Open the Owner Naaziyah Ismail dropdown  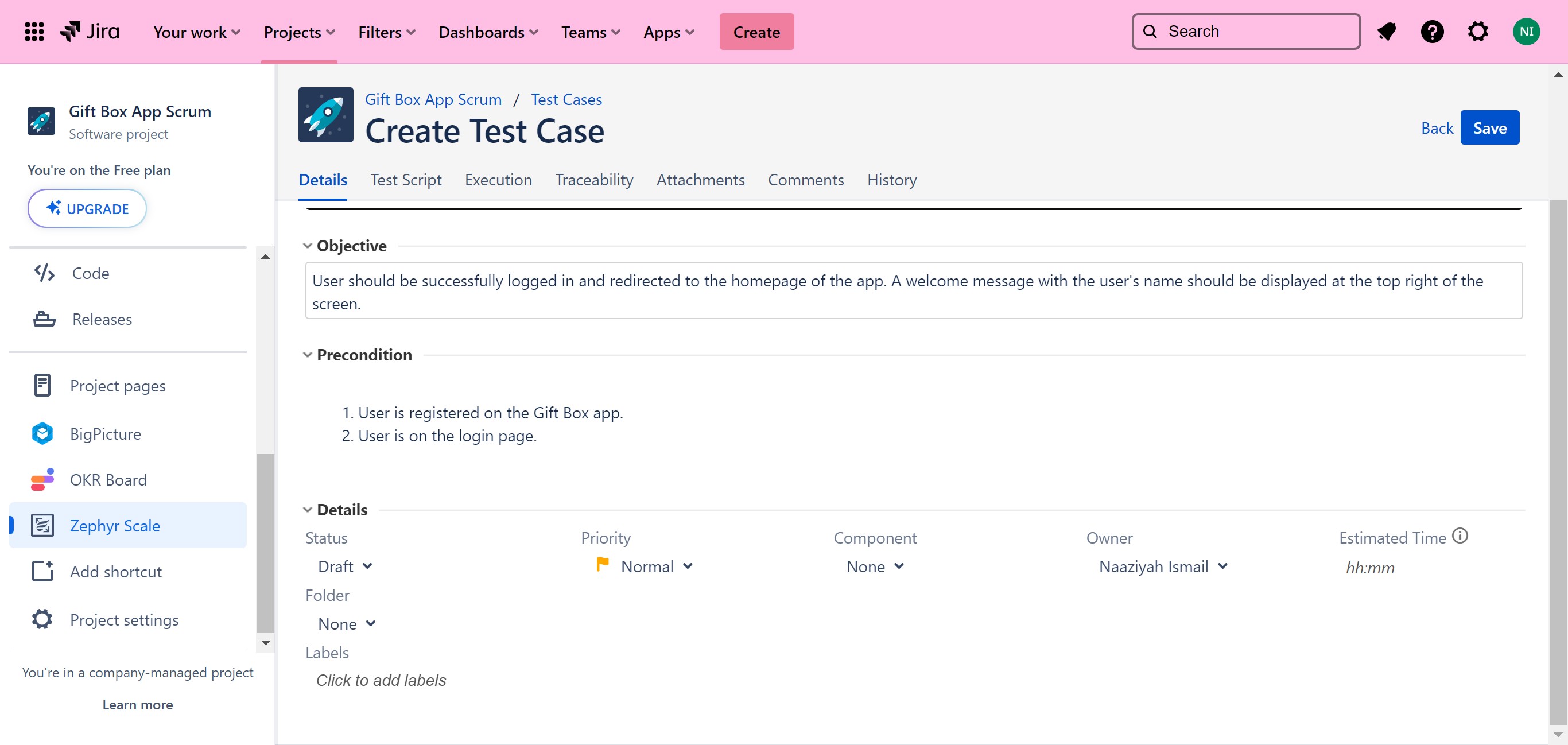point(1163,566)
